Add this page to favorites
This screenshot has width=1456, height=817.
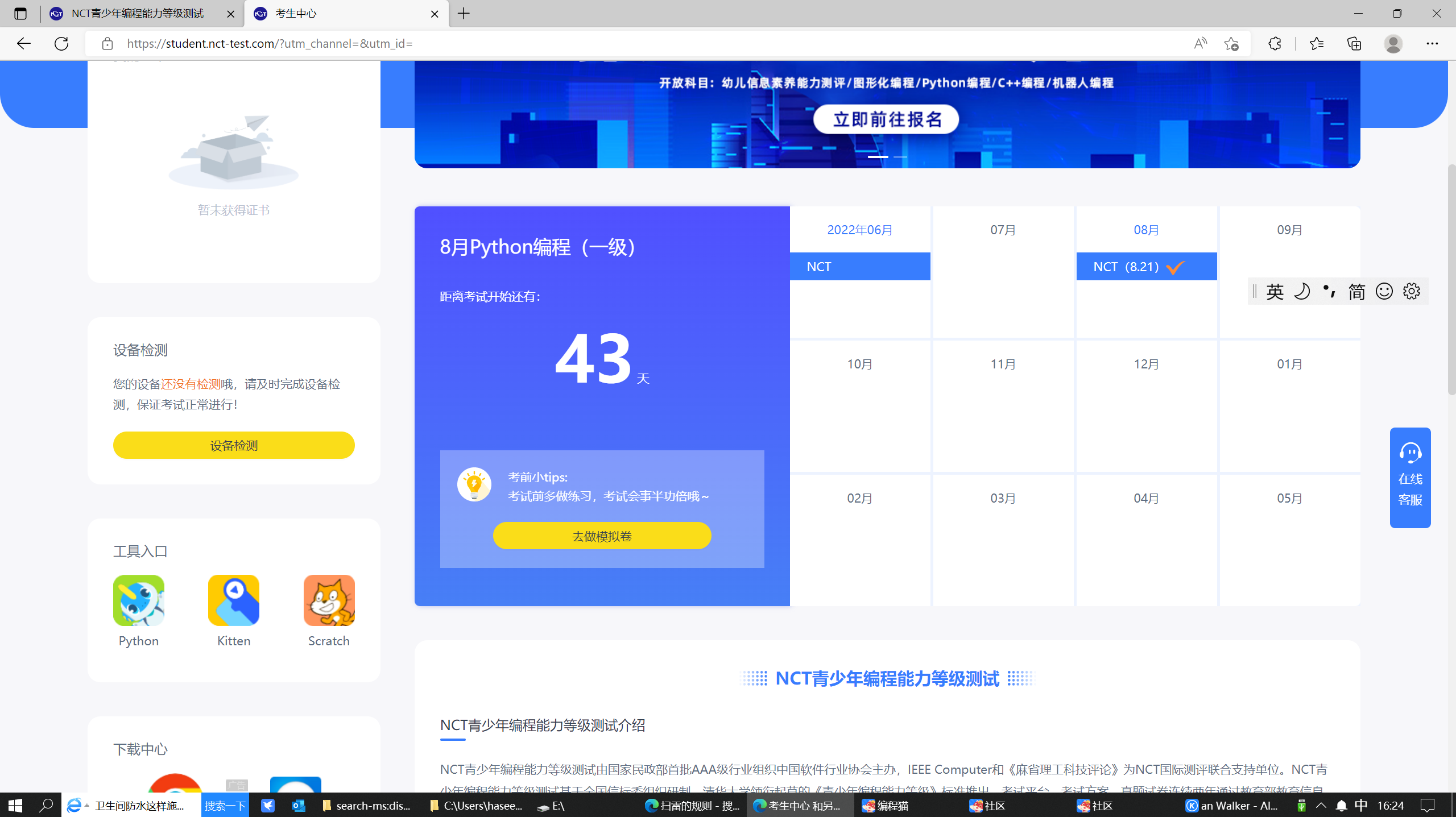click(x=1231, y=43)
